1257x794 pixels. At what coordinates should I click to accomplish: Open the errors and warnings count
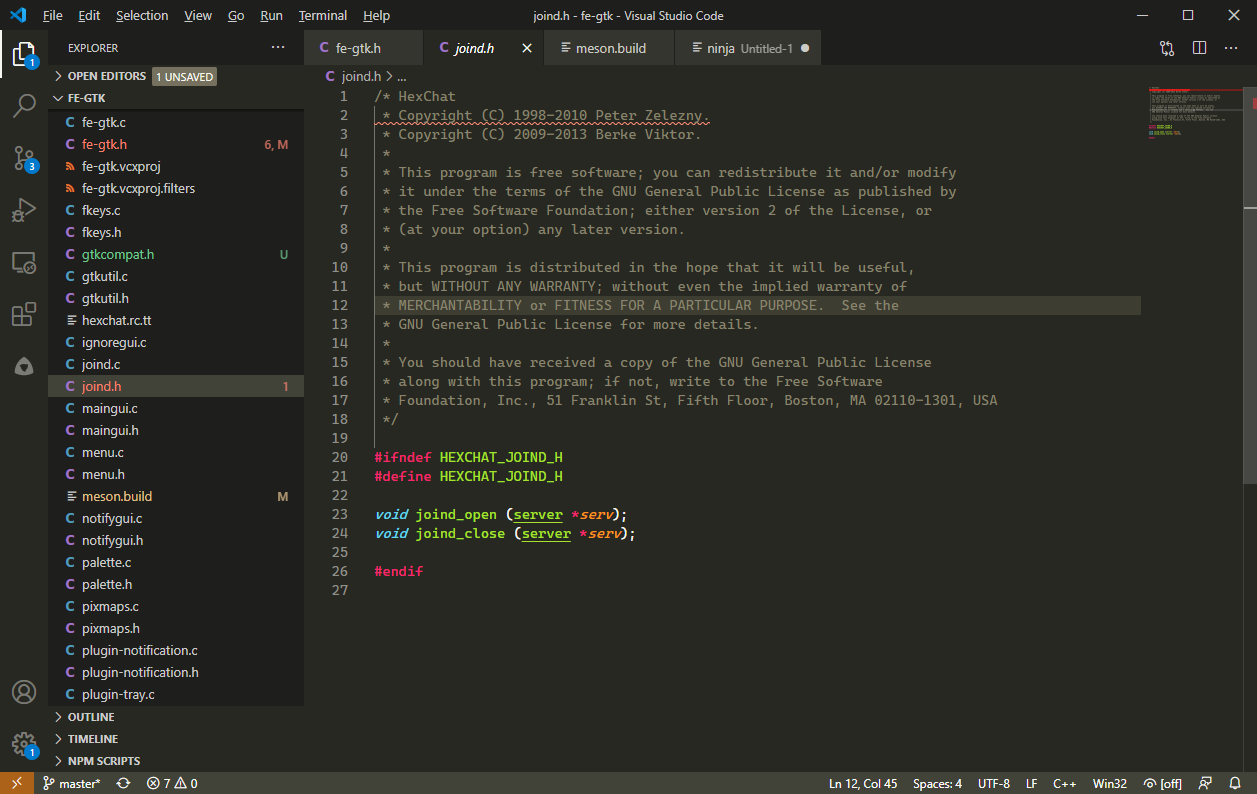coord(172,783)
